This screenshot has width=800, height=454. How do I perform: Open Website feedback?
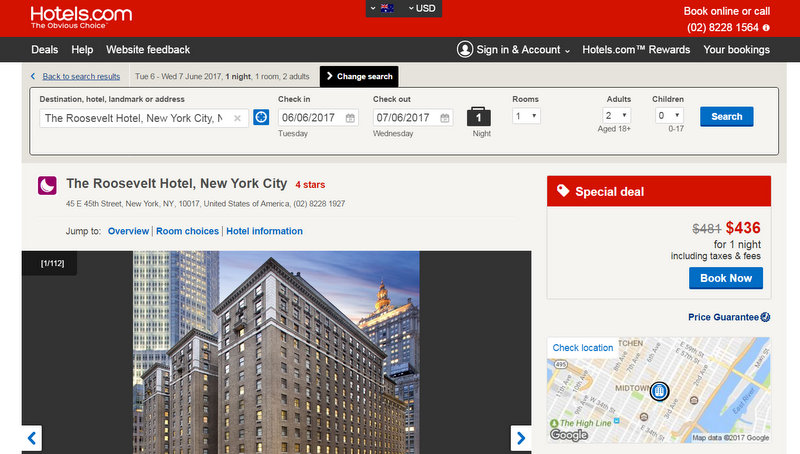[x=148, y=49]
